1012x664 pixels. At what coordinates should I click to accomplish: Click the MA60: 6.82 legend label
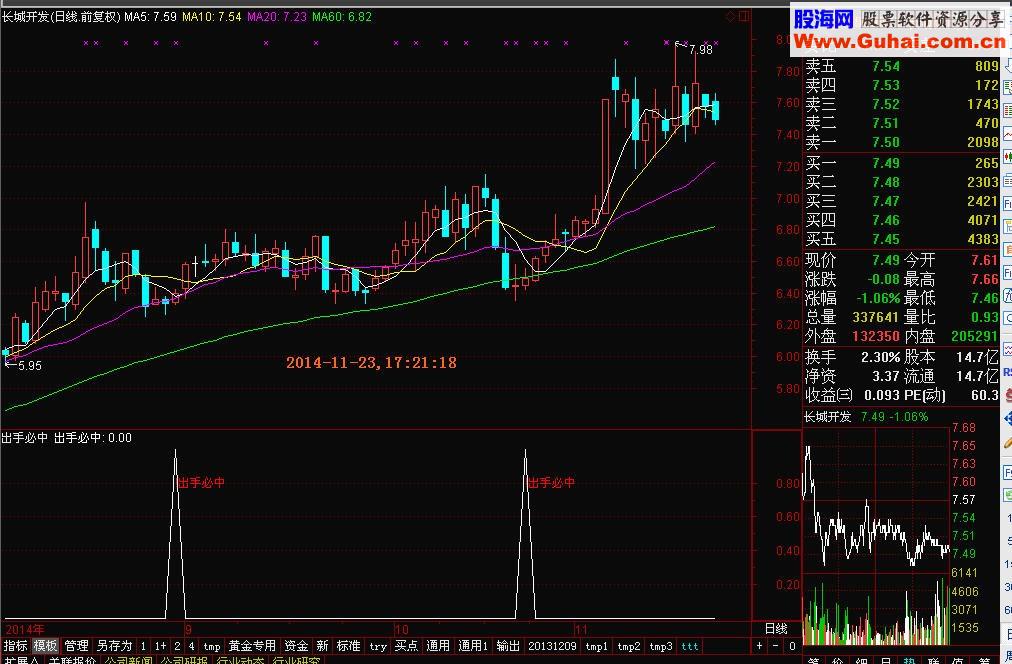342,17
